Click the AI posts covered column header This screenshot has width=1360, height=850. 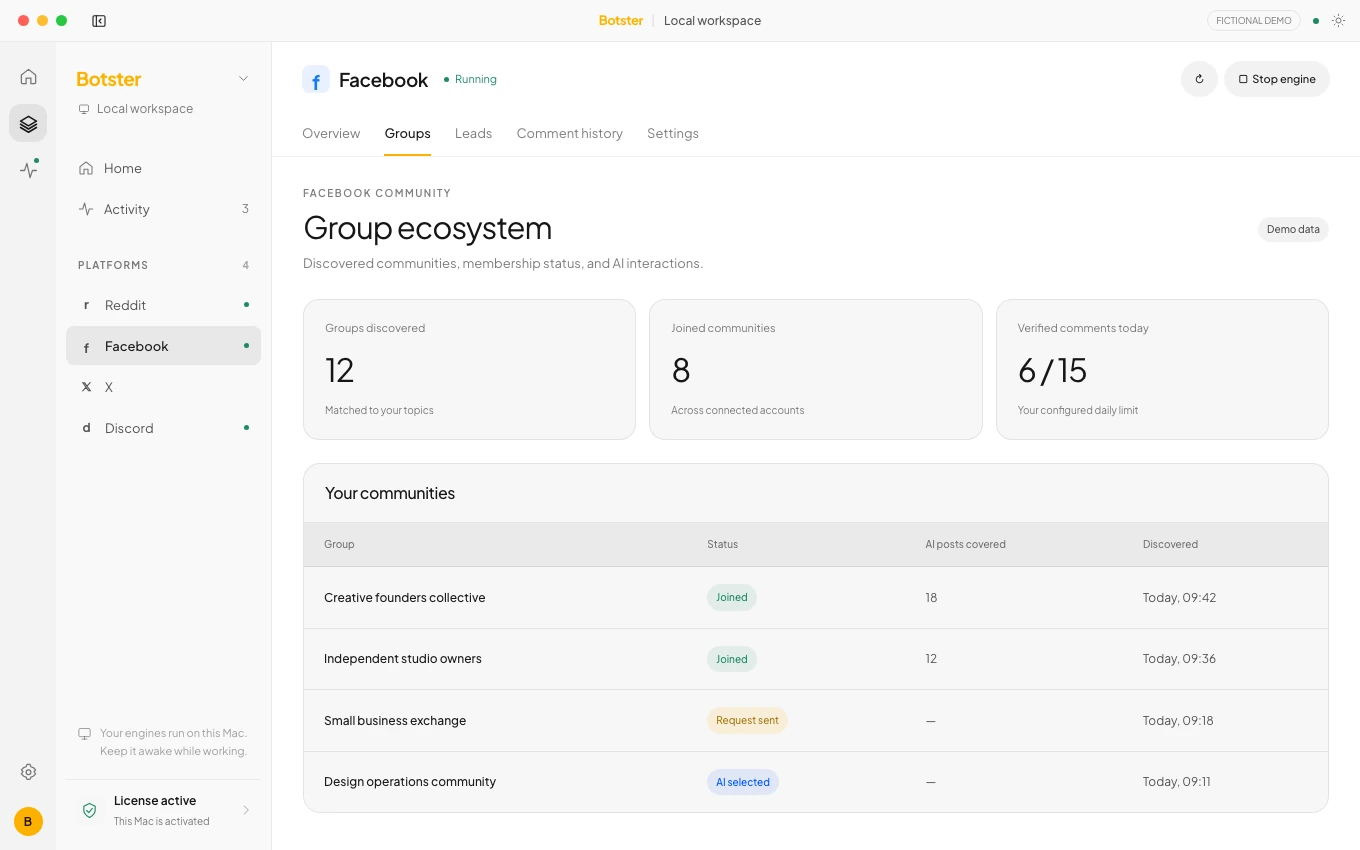pos(965,544)
